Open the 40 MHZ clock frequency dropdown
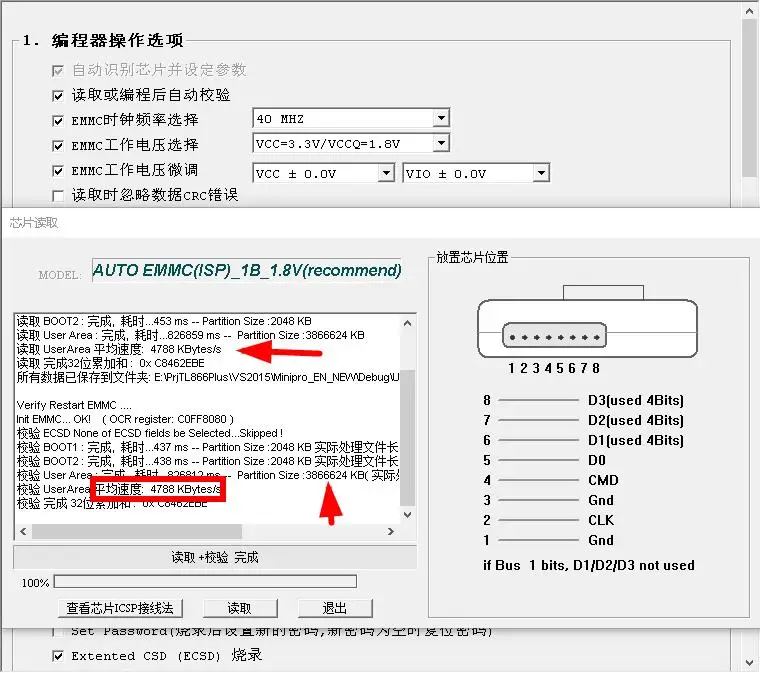 tap(441, 118)
